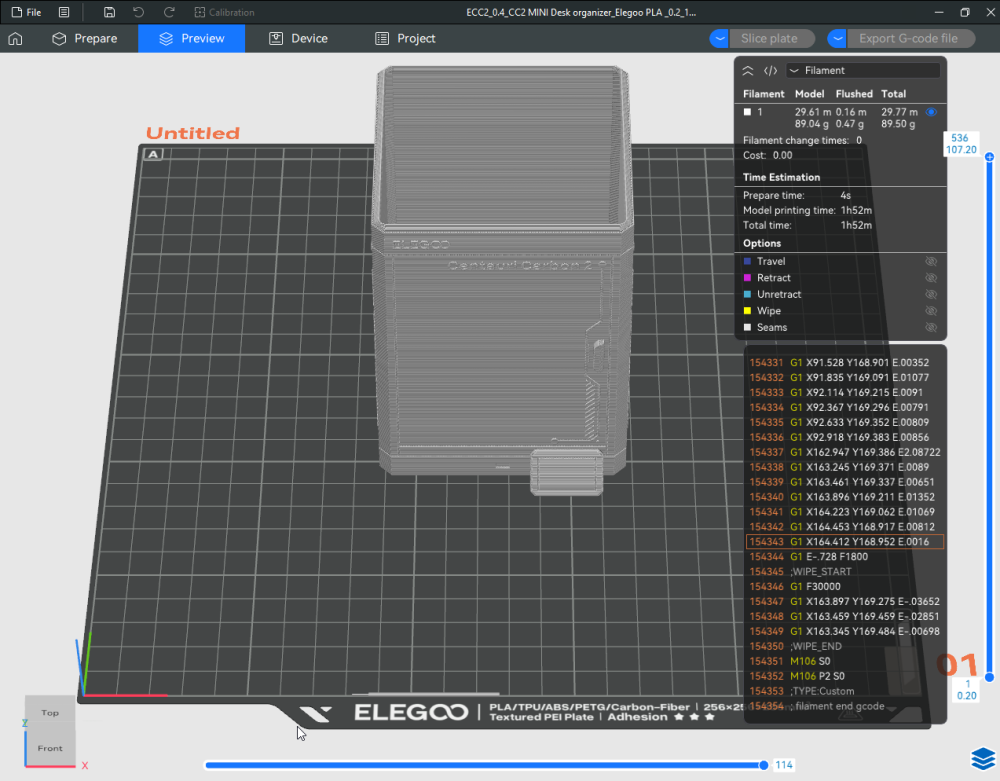Screen dimensions: 1000x781
Task: Click the Wipe yellow color swatch
Action: [747, 311]
